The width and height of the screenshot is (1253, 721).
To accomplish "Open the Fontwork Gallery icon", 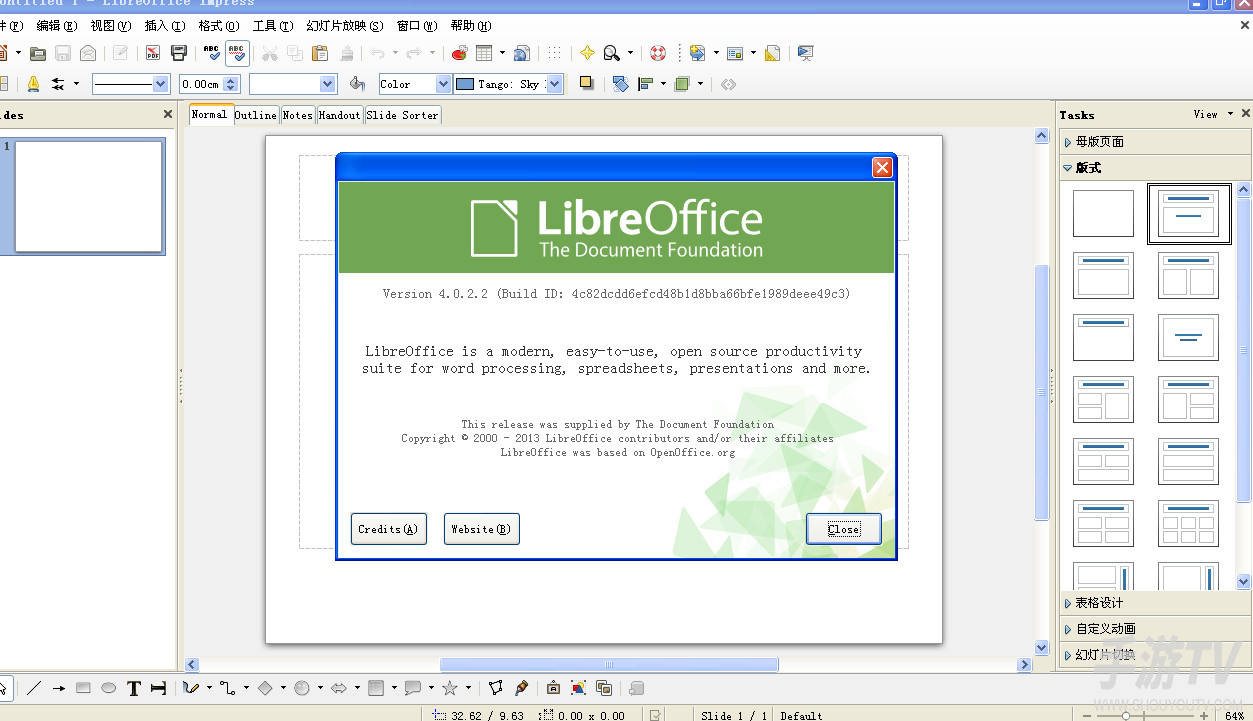I will 553,688.
